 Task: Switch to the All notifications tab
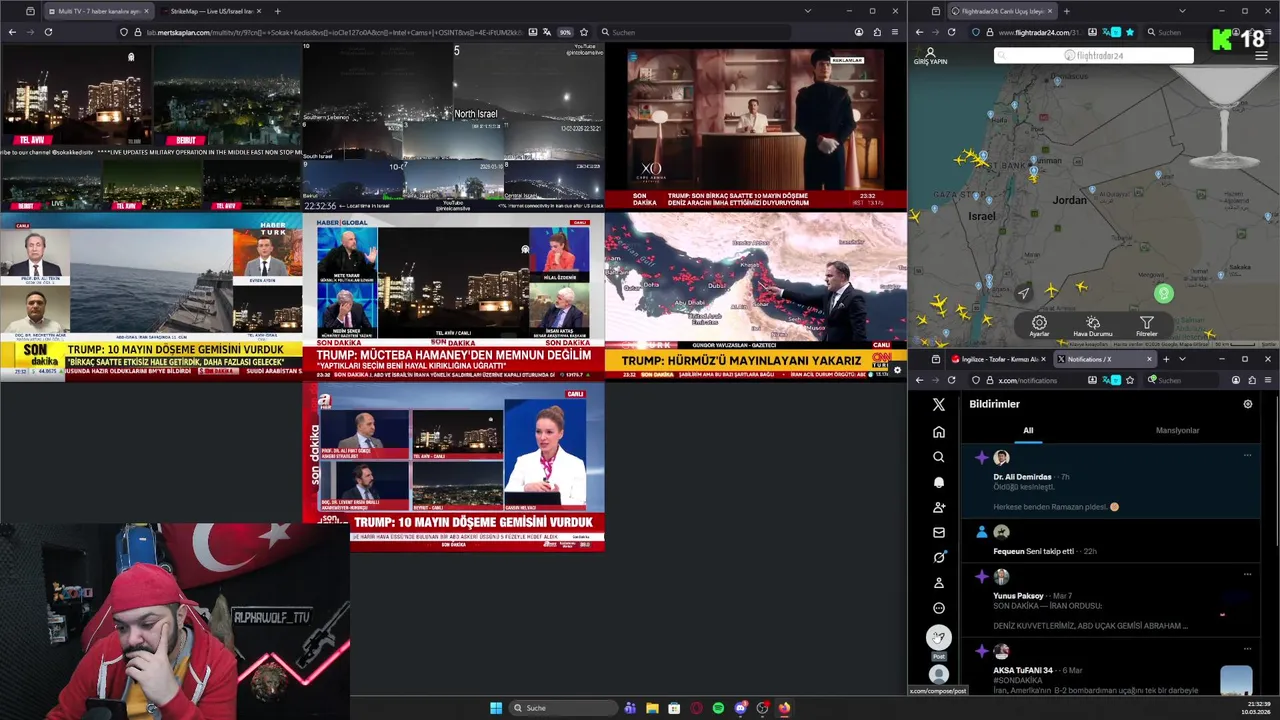coord(1028,430)
